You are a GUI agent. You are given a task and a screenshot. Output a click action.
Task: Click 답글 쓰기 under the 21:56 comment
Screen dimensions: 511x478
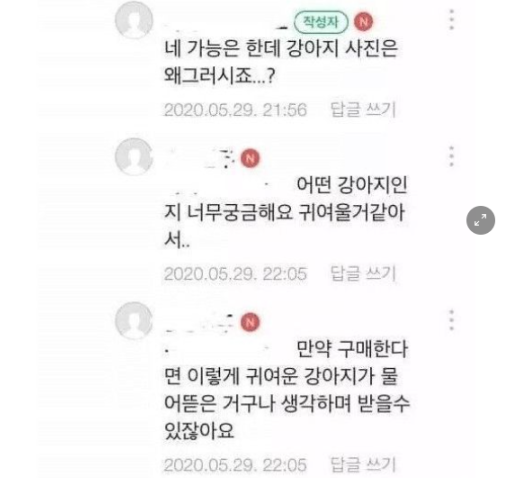363,110
